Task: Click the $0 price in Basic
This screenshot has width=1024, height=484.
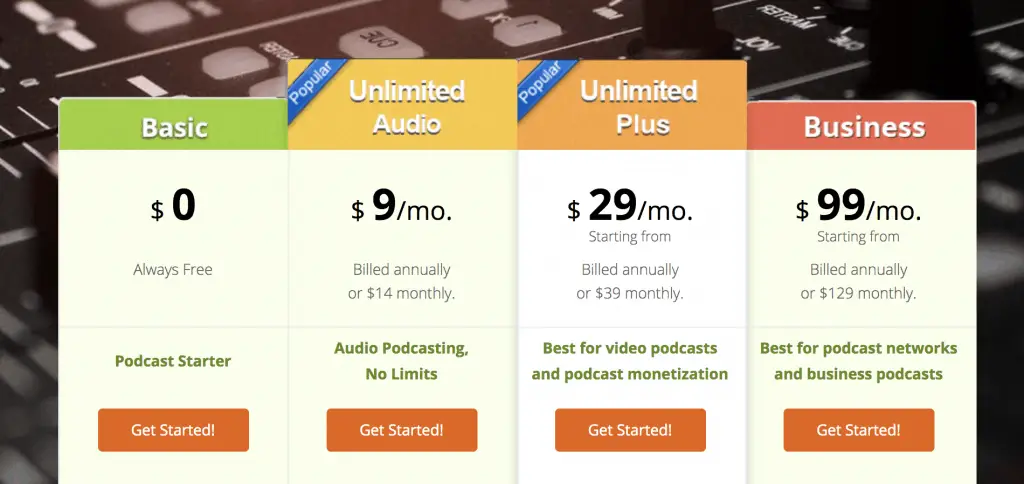Action: pyautogui.click(x=173, y=206)
